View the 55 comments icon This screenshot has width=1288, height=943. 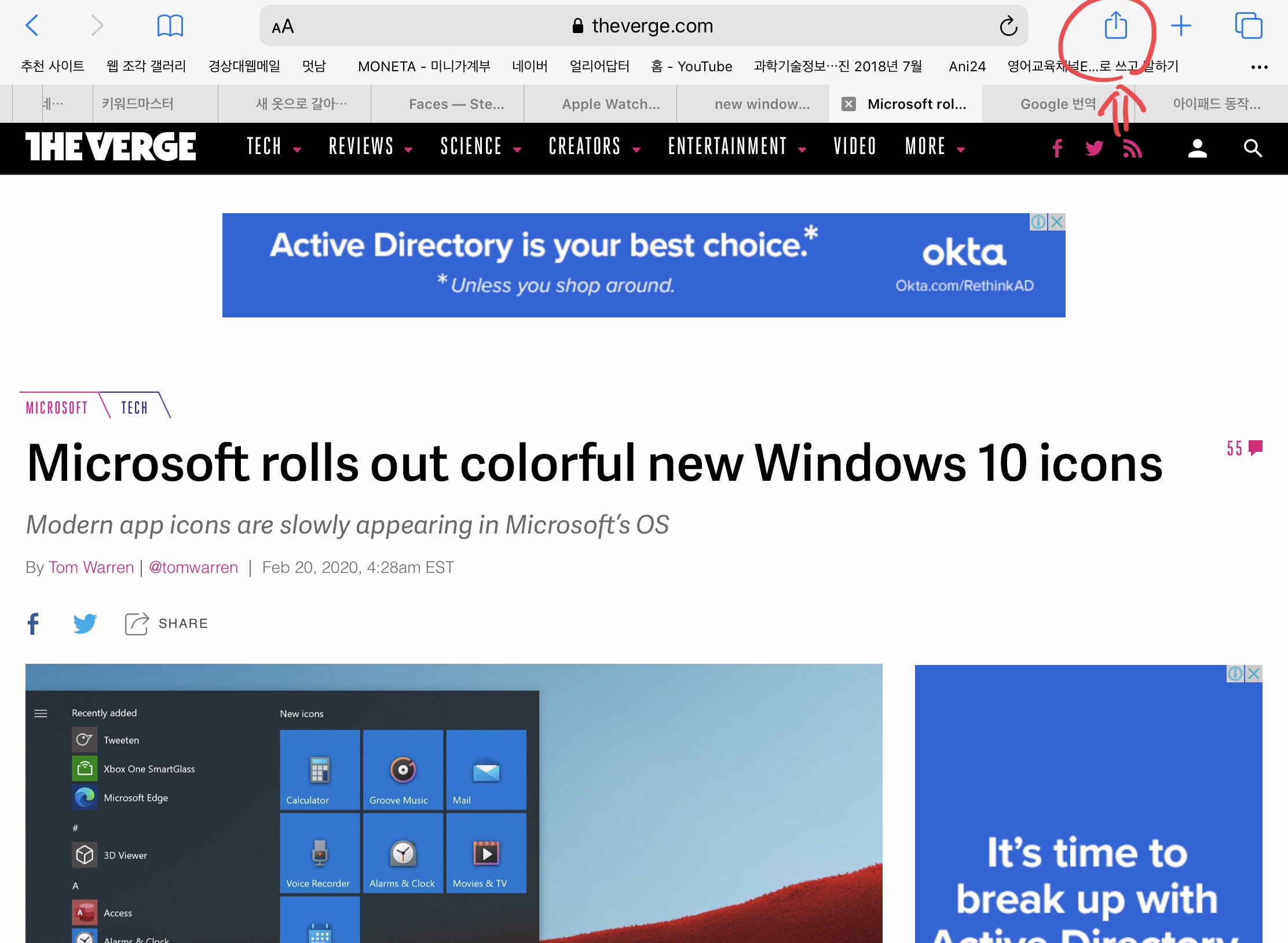click(1245, 448)
